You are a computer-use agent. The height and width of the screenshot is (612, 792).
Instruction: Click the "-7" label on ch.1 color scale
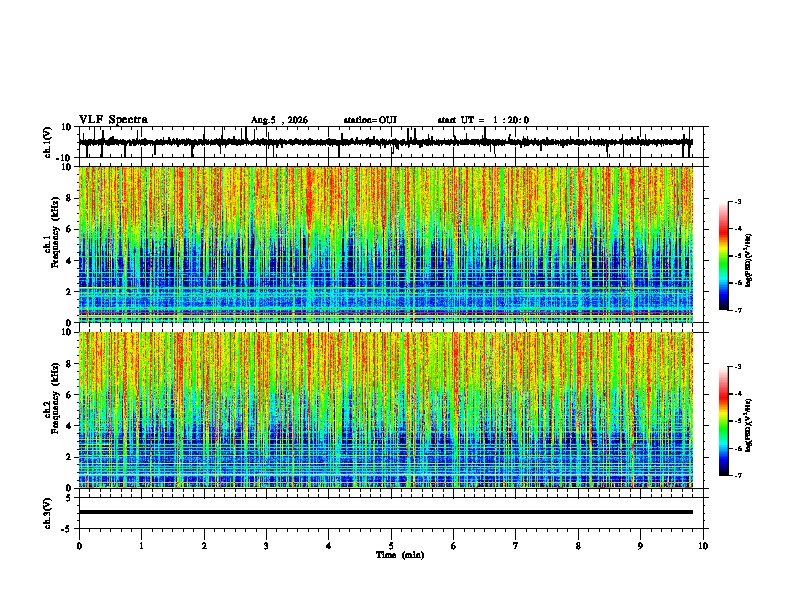coord(737,310)
